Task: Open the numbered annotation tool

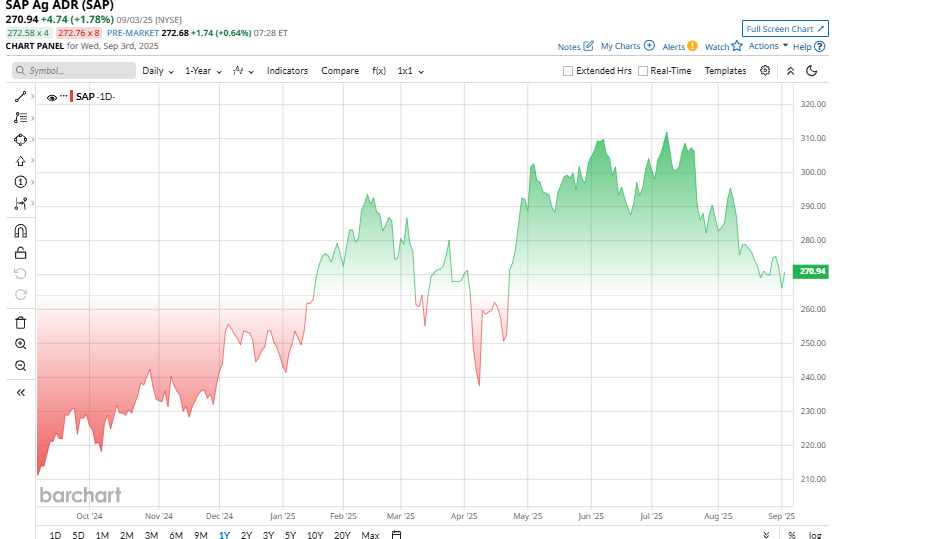Action: tap(20, 182)
